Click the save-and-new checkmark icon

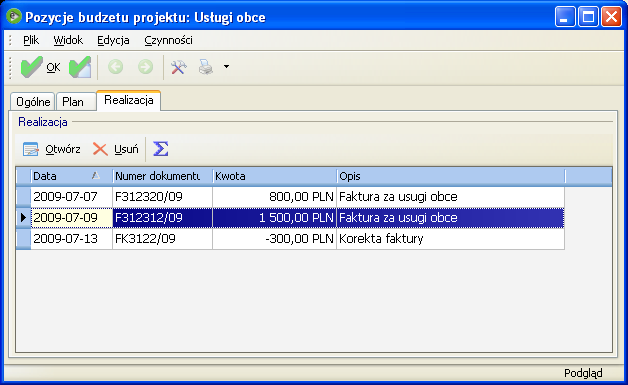pyautogui.click(x=80, y=67)
